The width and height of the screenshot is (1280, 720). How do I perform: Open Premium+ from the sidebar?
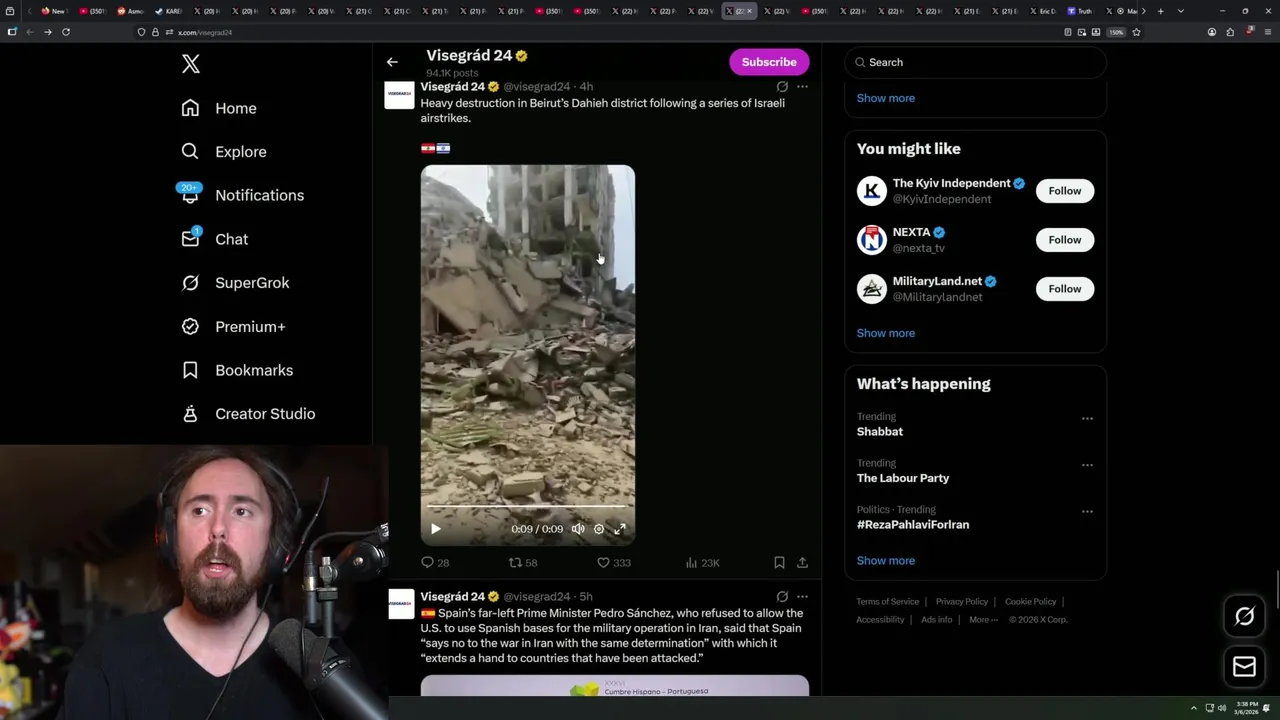pos(233,326)
